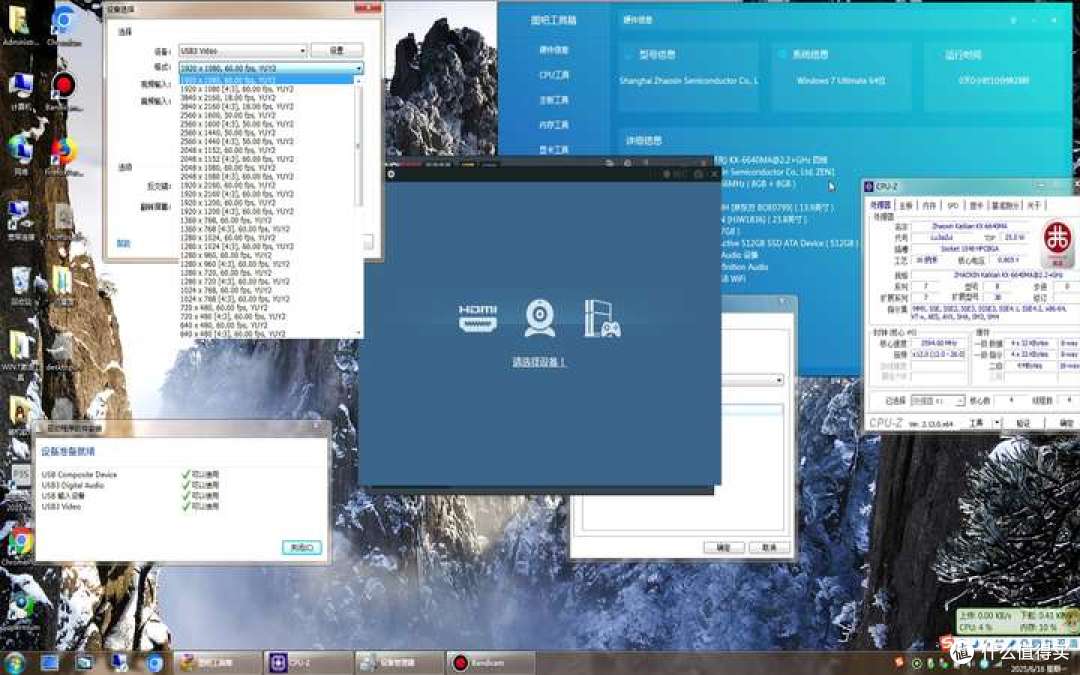
Task: Open the Mainboard tab in CPU-Z
Action: pyautogui.click(x=906, y=205)
